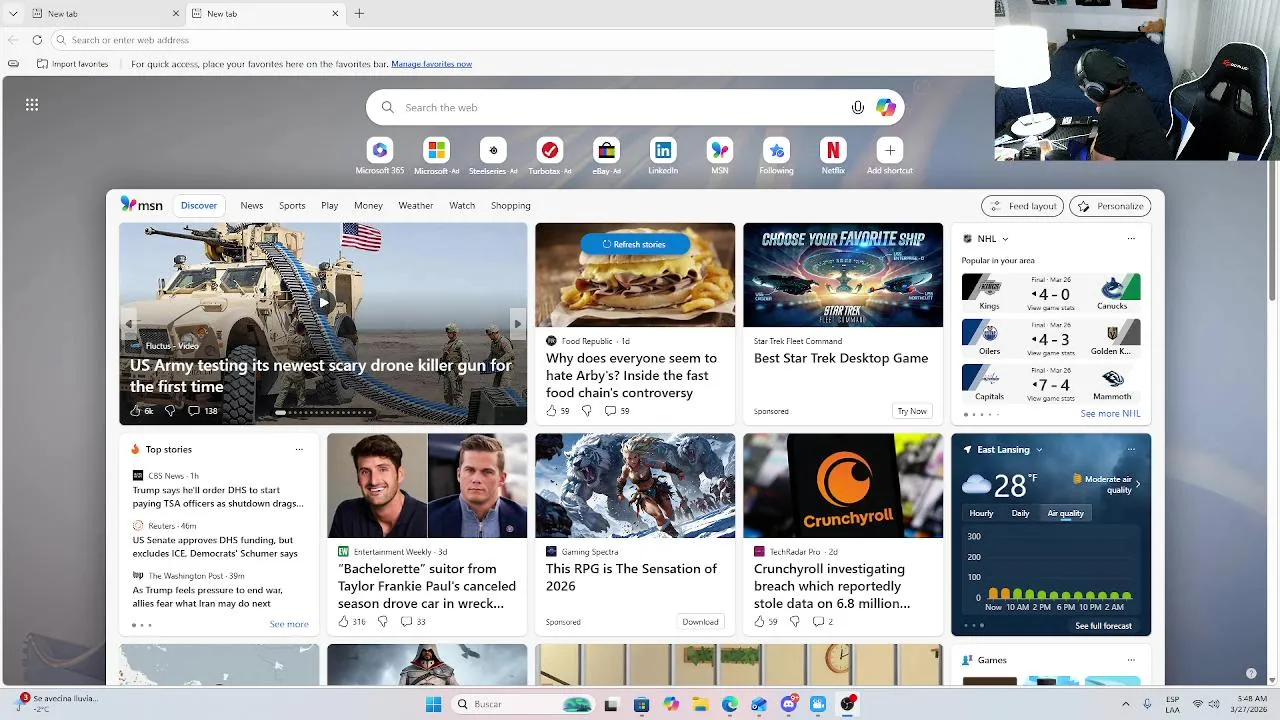
Task: Open the MSN shortcut tile
Action: (x=720, y=150)
